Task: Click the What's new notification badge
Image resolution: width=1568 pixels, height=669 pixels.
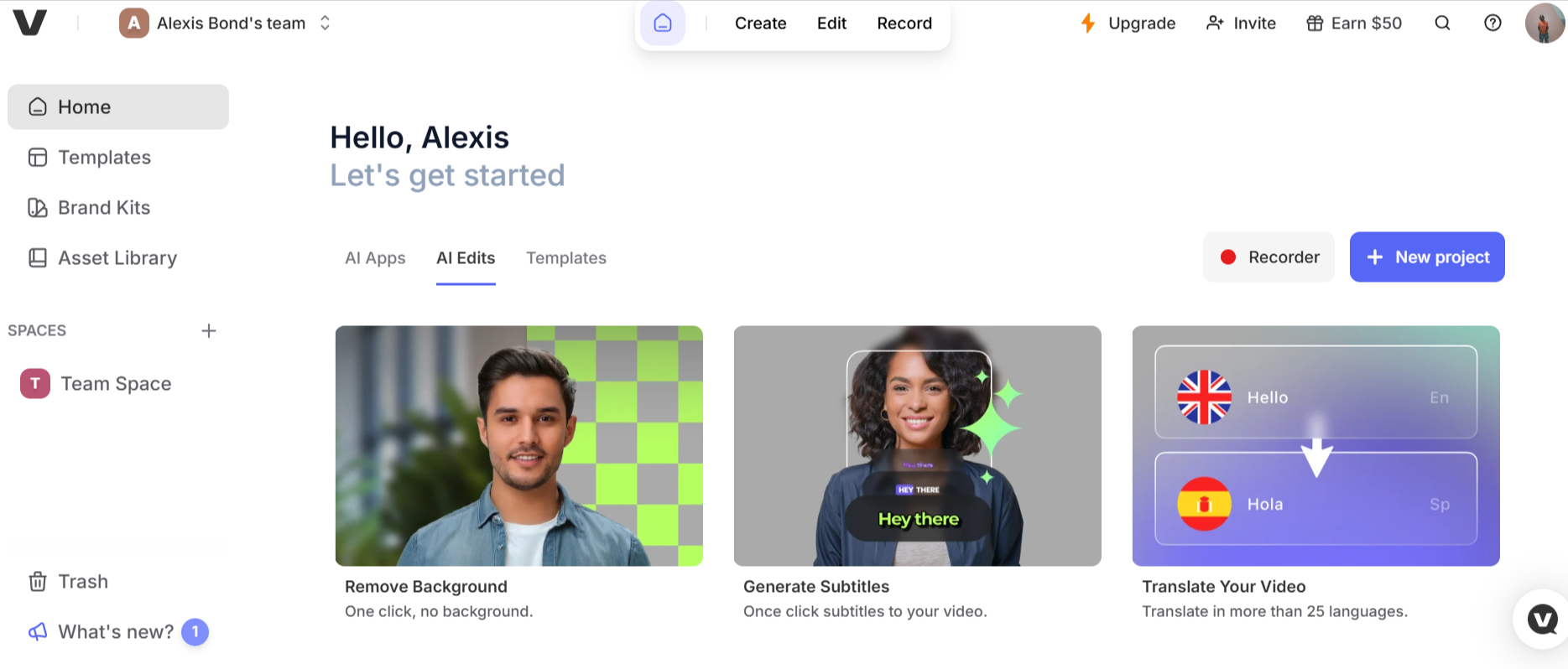Action: 195,632
